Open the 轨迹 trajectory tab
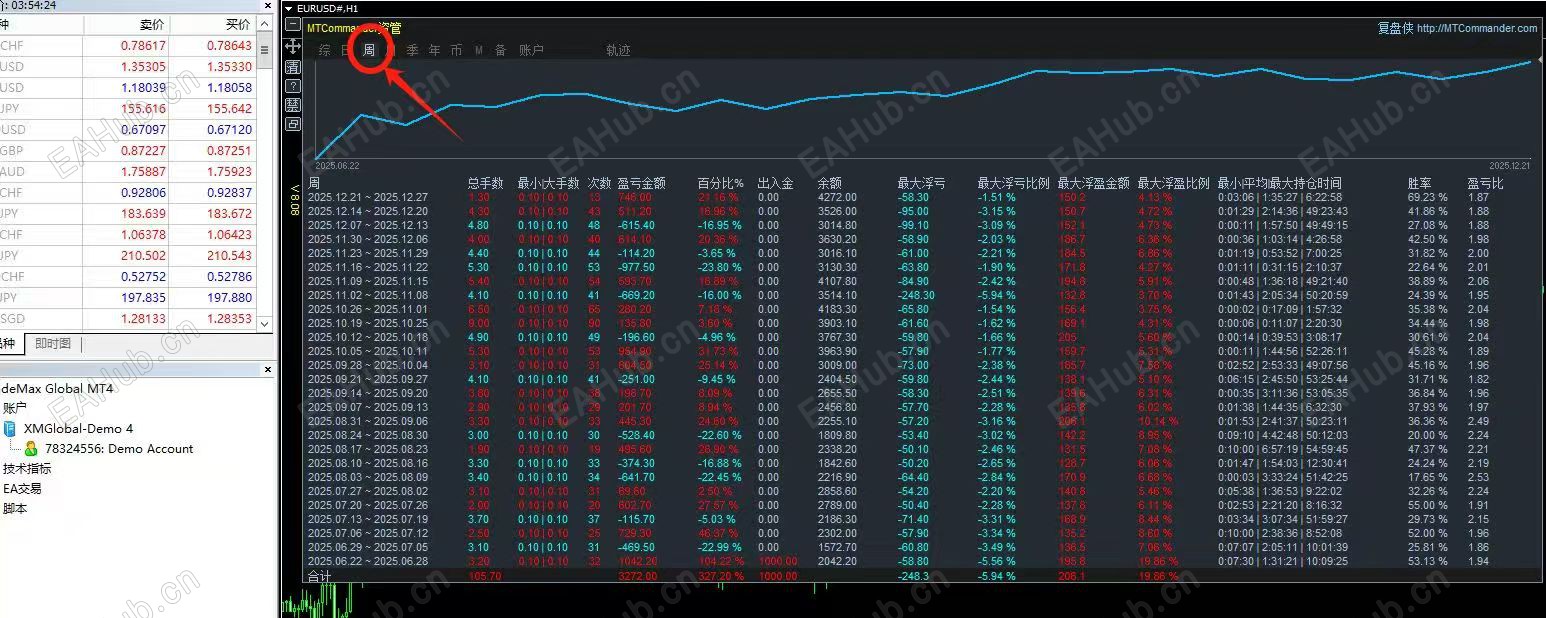Image resolution: width=1546 pixels, height=618 pixels. tap(618, 50)
